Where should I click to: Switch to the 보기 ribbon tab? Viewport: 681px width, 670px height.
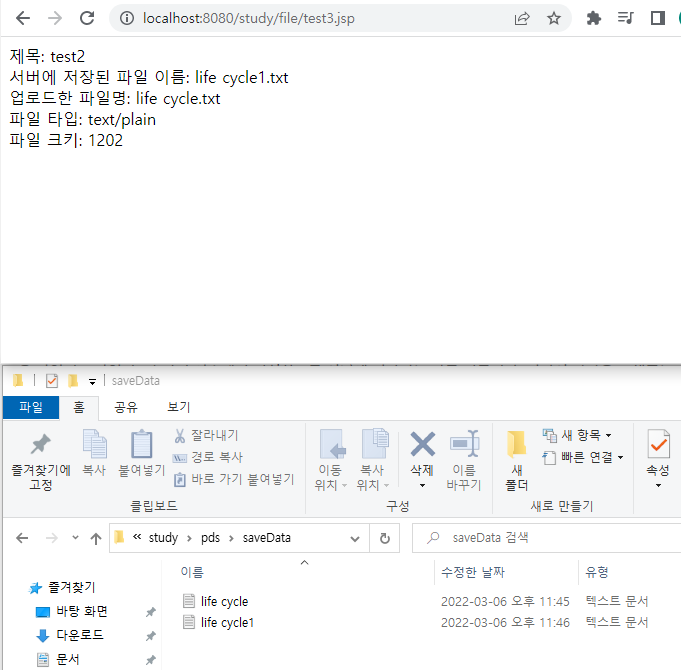(x=179, y=407)
